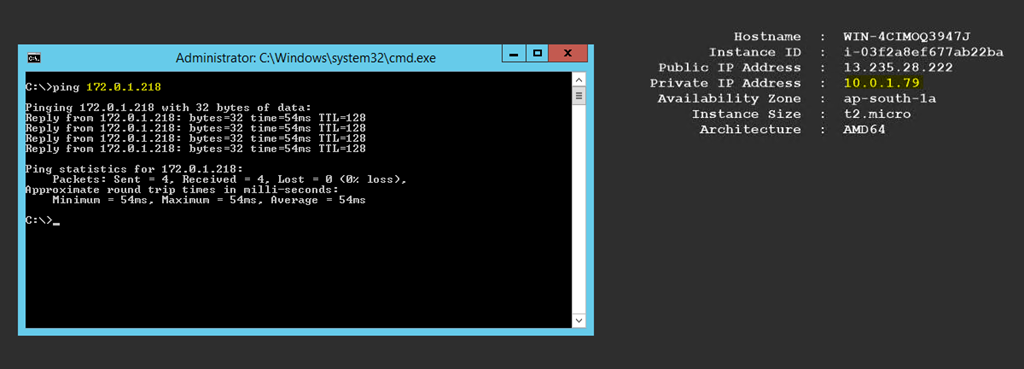This screenshot has height=369, width=1024.
Task: Click the 'Minimum = 54ms, Maximum = 54ms' line
Action: 209,201
